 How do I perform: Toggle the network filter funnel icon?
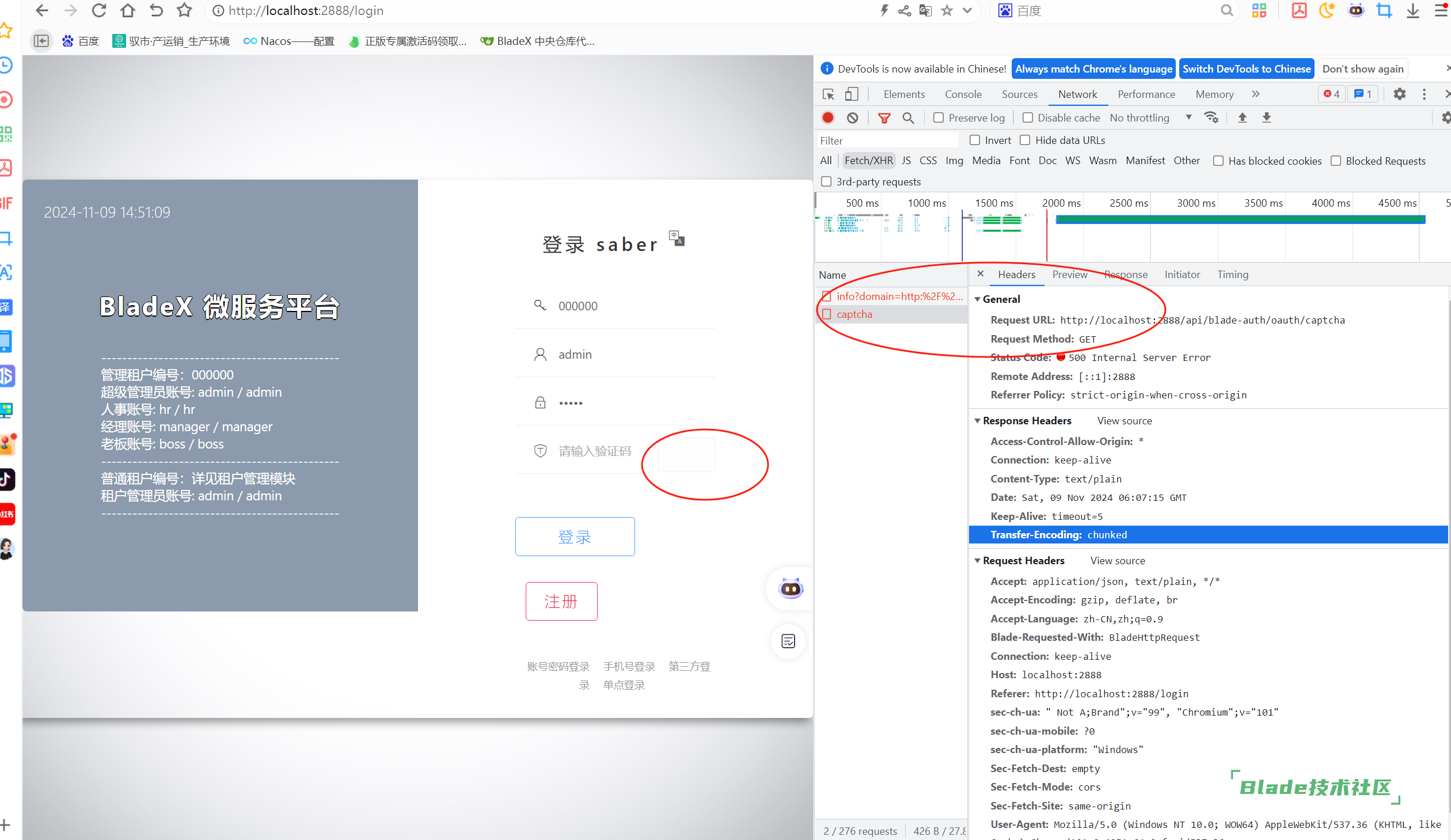tap(884, 118)
